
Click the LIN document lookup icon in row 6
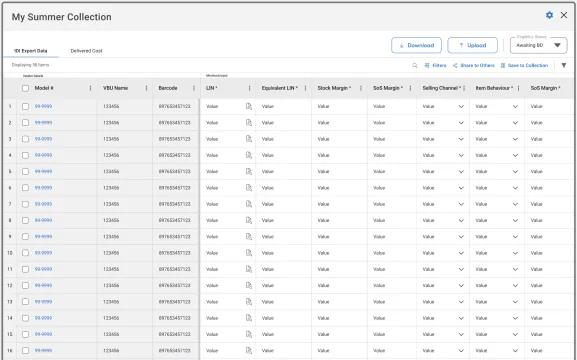tap(249, 188)
